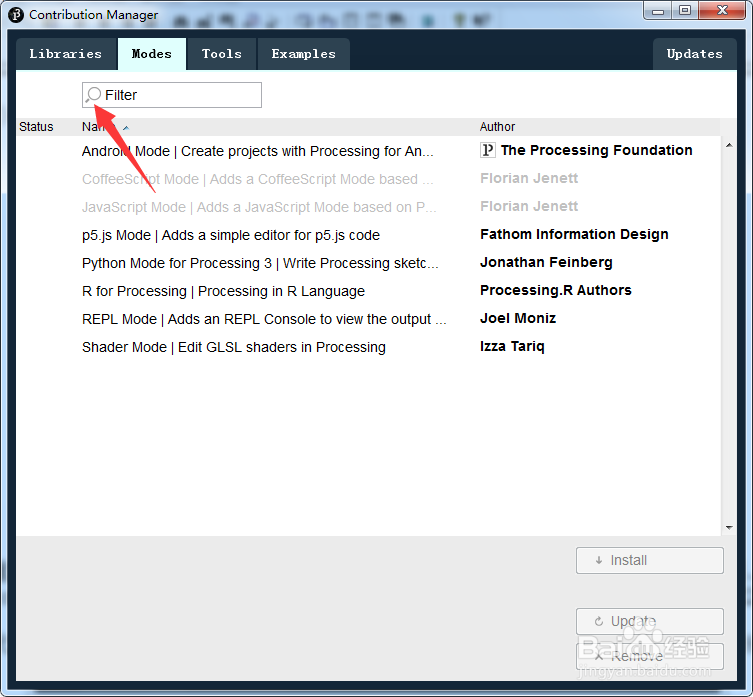
Task: Click the scrollbar down arrow
Action: point(729,527)
